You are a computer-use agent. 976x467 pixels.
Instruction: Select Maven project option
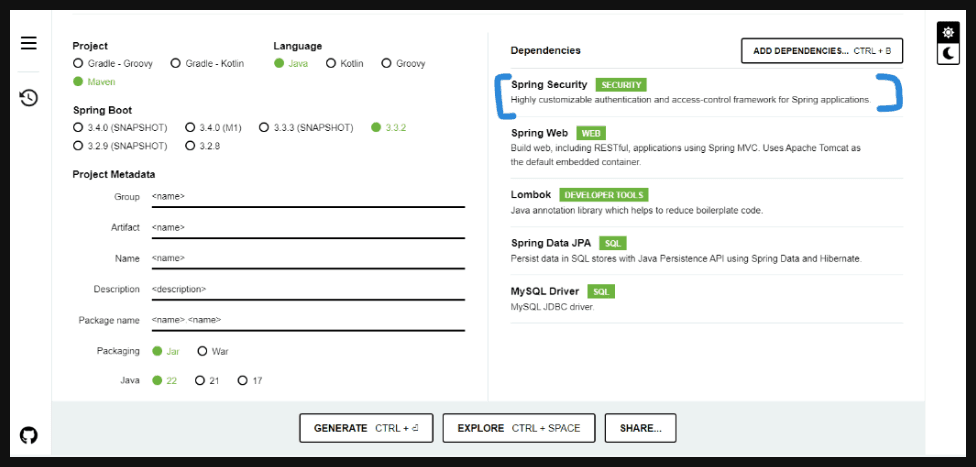(x=94, y=82)
